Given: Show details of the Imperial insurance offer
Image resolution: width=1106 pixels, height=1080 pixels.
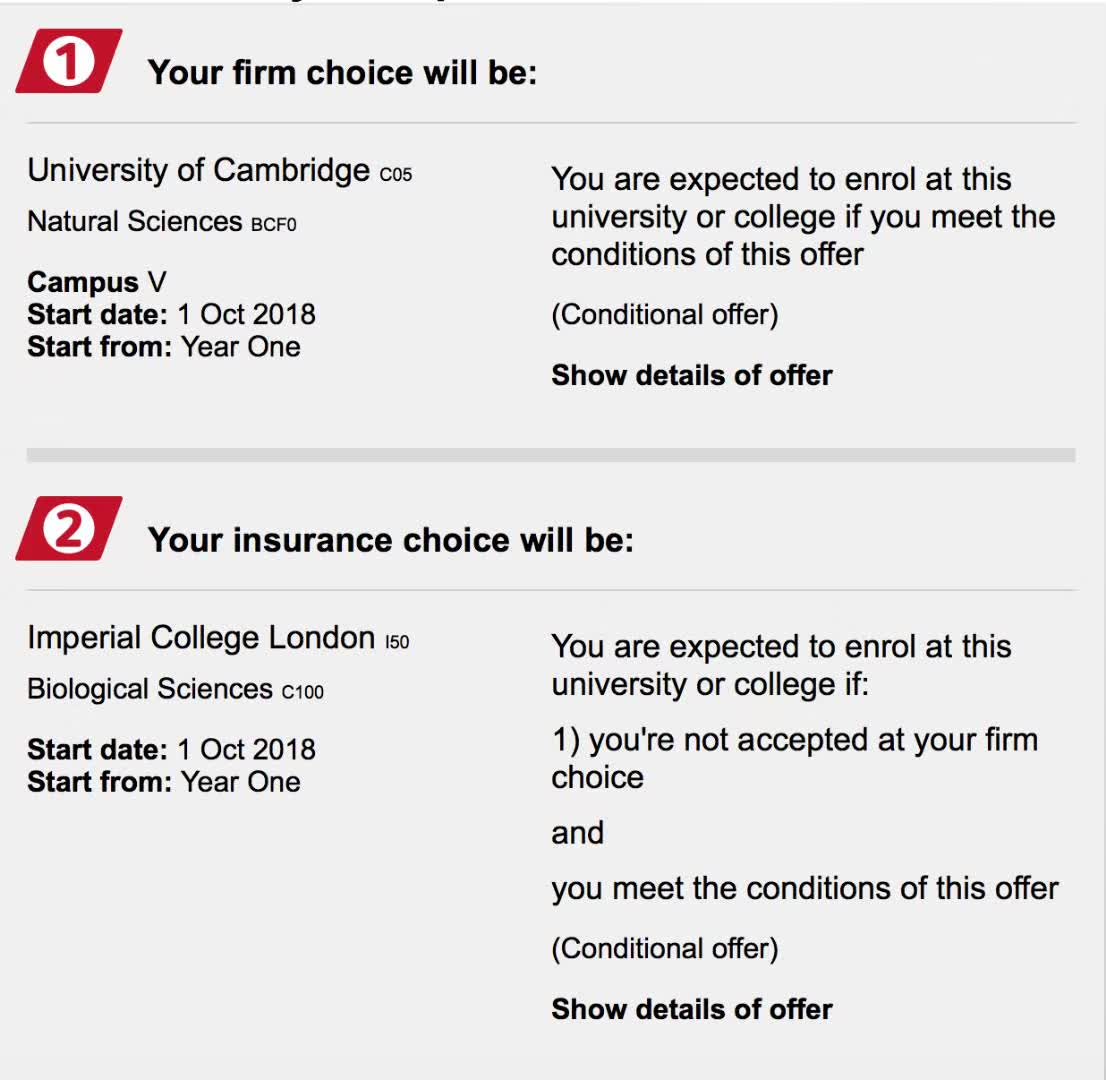Looking at the screenshot, I should pyautogui.click(x=691, y=1010).
